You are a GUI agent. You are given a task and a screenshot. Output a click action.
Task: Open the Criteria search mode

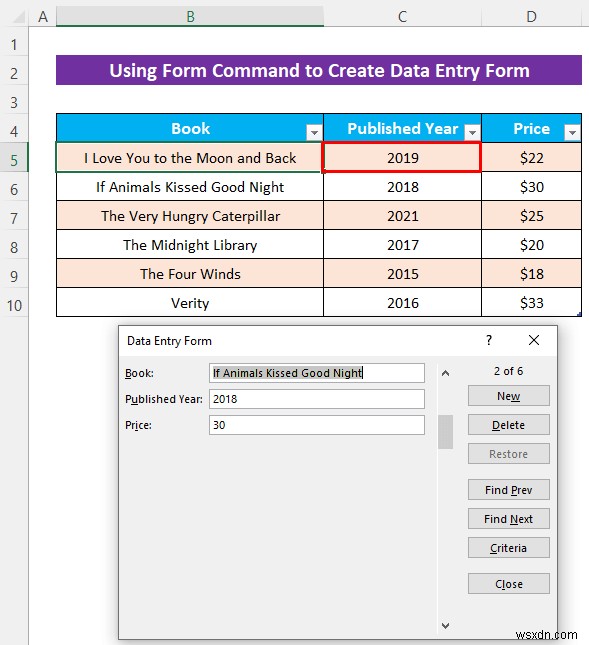[508, 548]
